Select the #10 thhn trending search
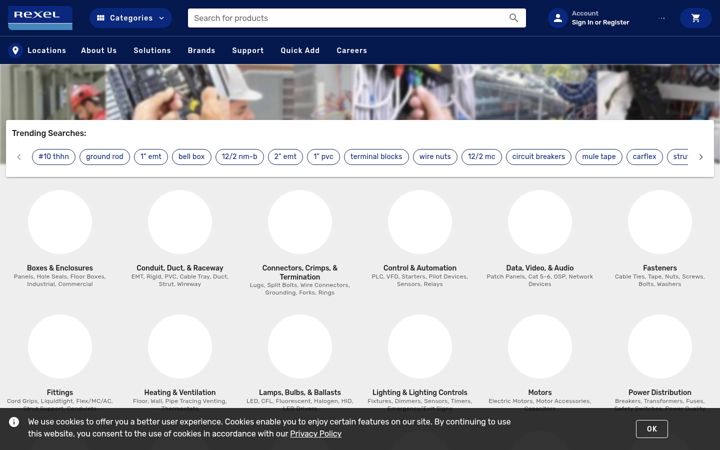 click(54, 157)
